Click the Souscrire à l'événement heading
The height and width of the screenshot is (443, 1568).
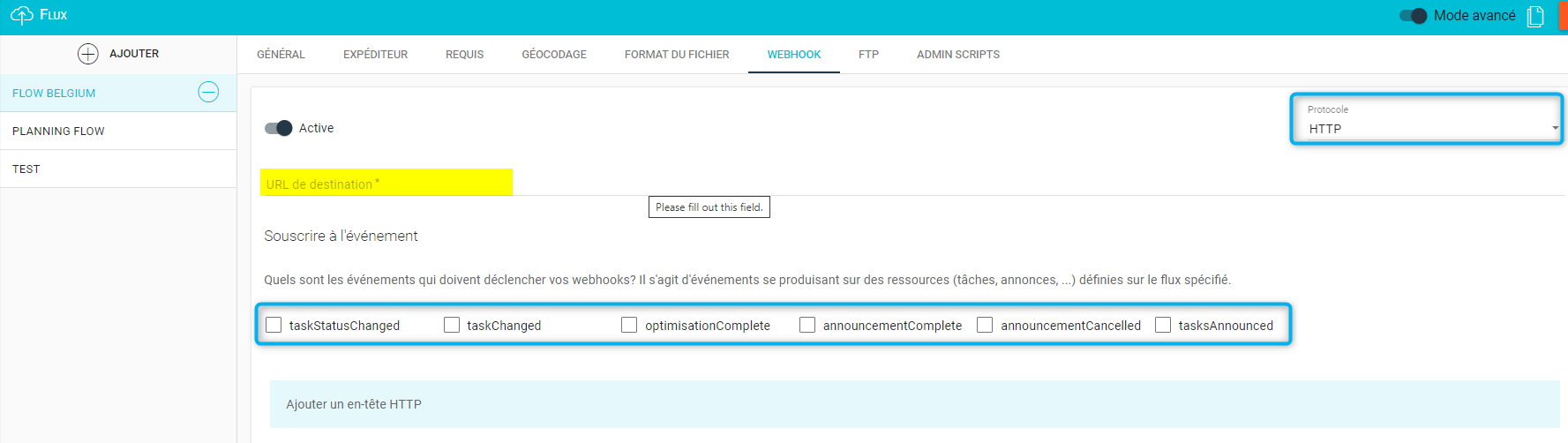[x=341, y=236]
